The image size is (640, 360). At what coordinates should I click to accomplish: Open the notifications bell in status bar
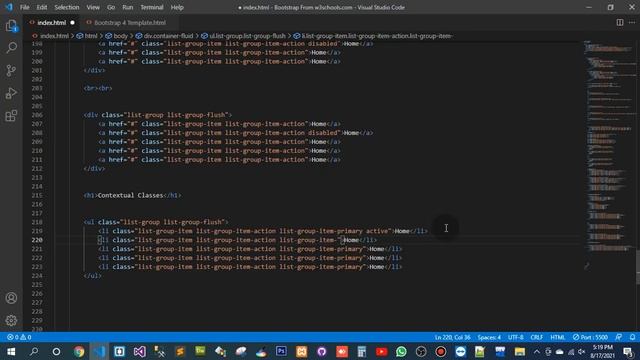632,337
